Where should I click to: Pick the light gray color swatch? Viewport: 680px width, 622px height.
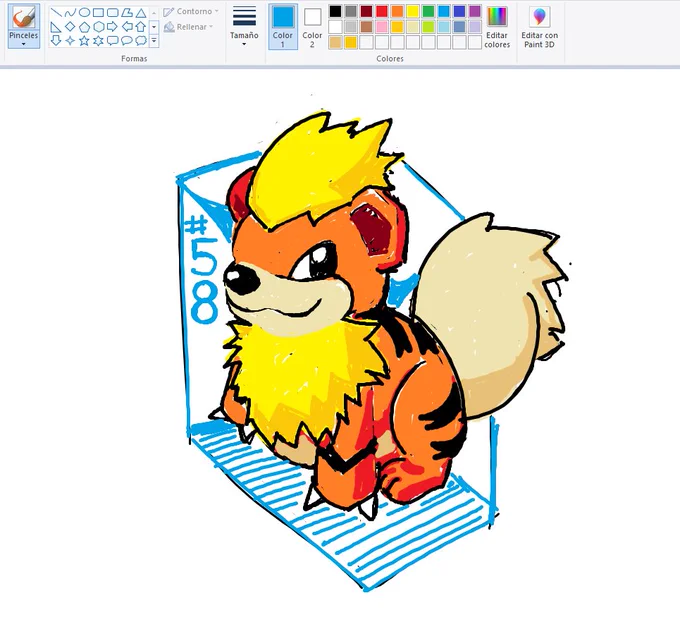point(350,27)
